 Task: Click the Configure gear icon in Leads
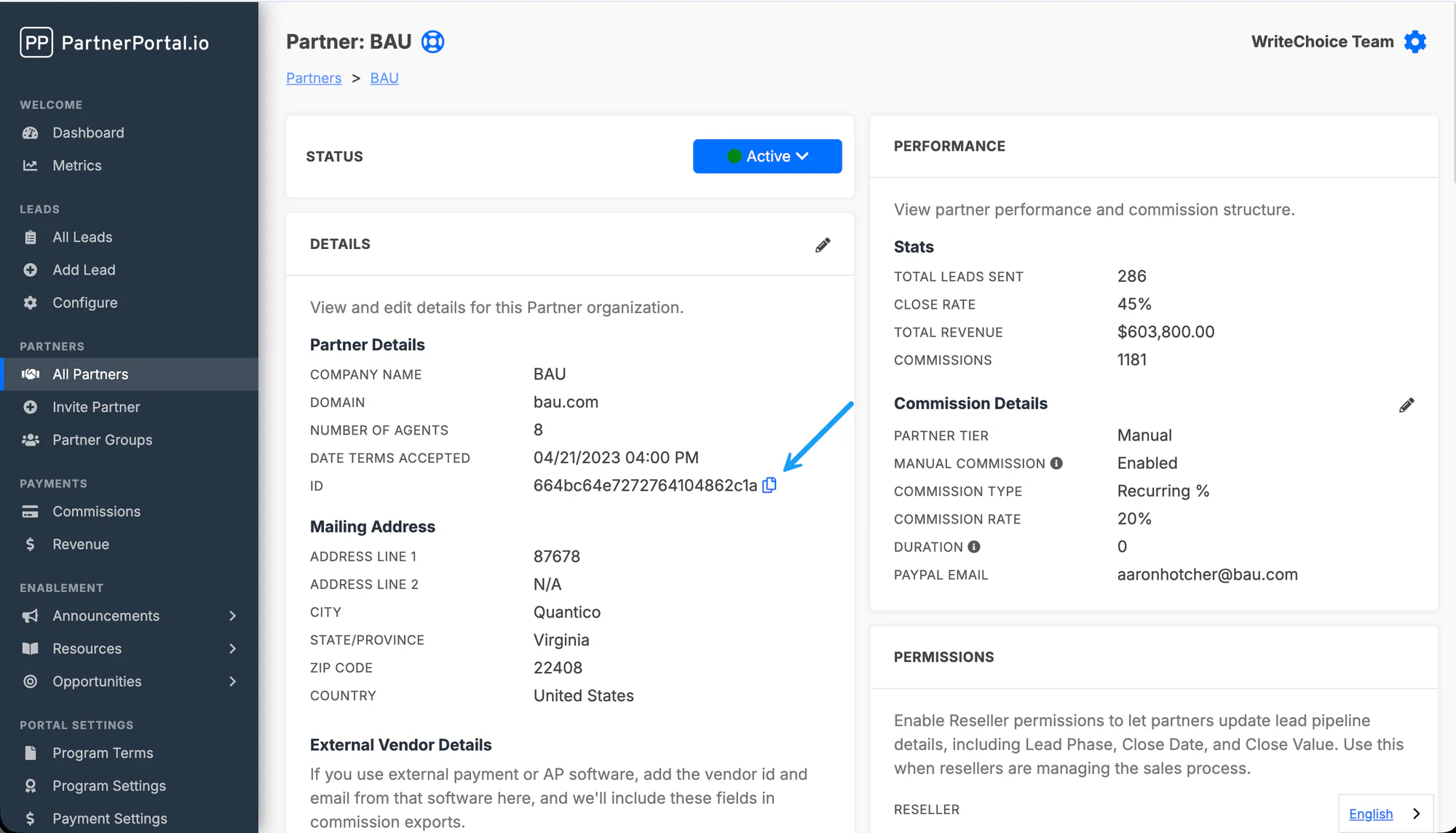click(31, 303)
